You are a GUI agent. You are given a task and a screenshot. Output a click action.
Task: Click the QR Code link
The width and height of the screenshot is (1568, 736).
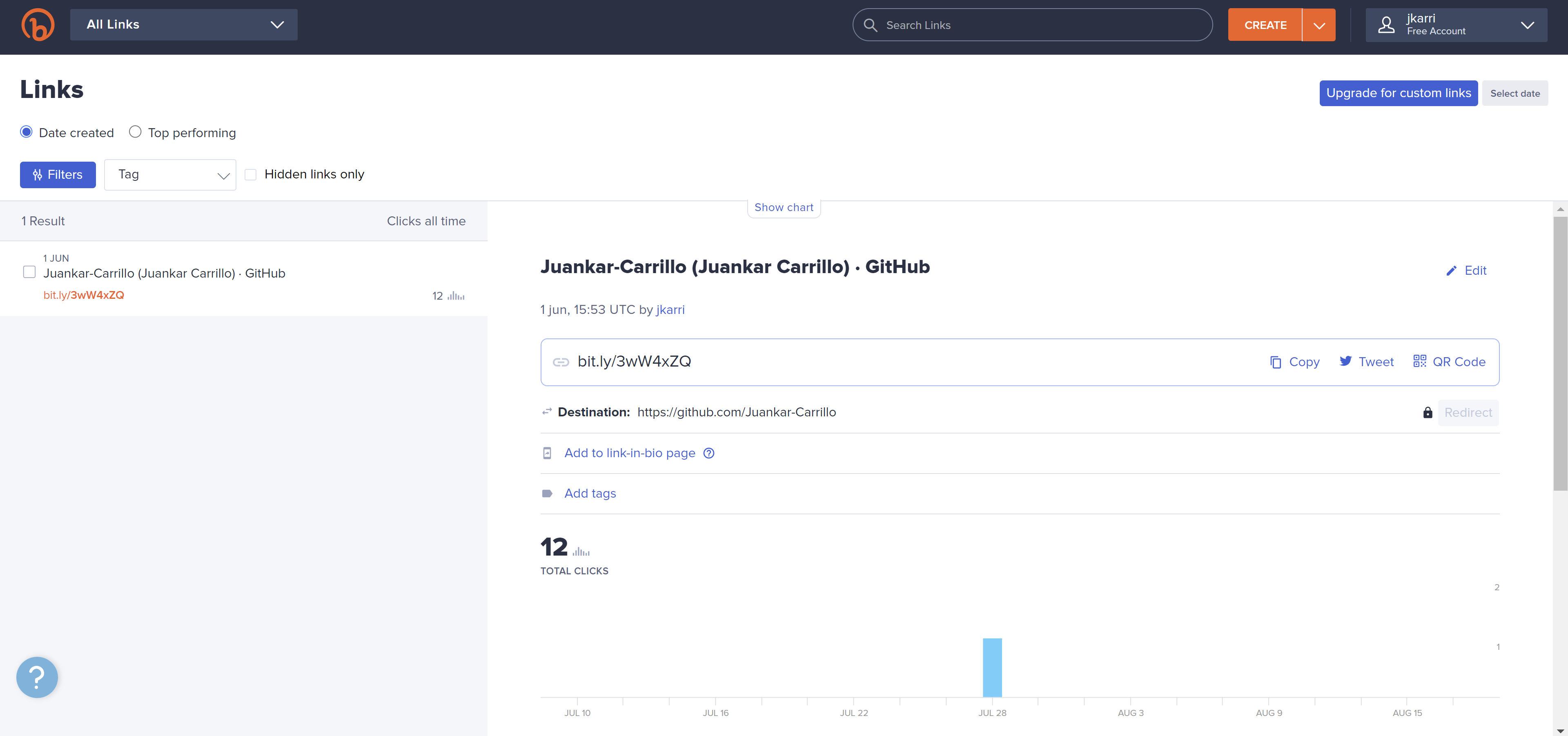pyautogui.click(x=1459, y=362)
